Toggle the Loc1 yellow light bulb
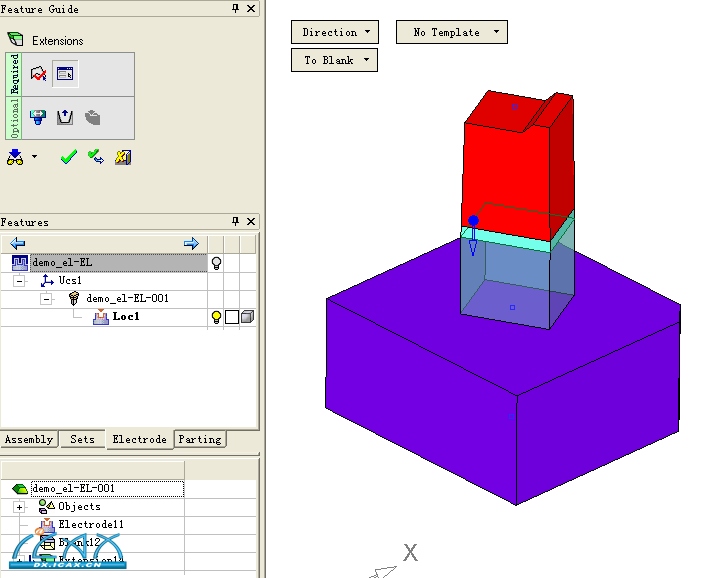709x578 pixels. coord(216,317)
